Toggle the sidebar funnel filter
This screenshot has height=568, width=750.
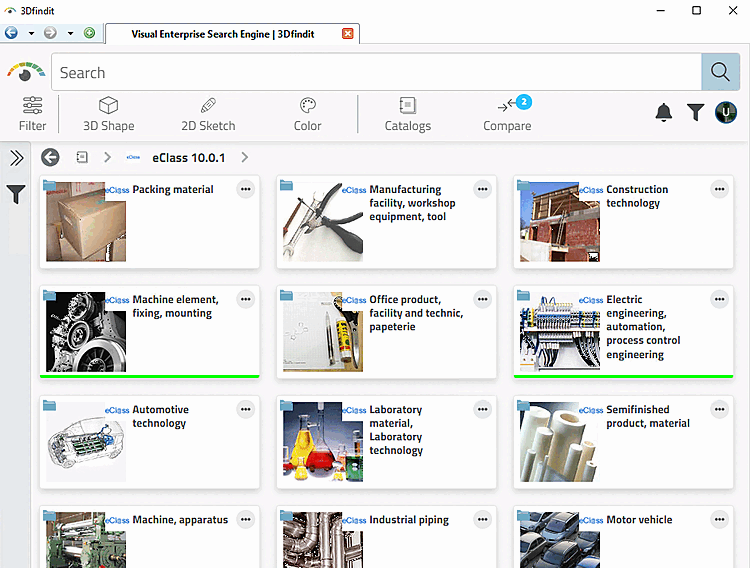[x=16, y=194]
